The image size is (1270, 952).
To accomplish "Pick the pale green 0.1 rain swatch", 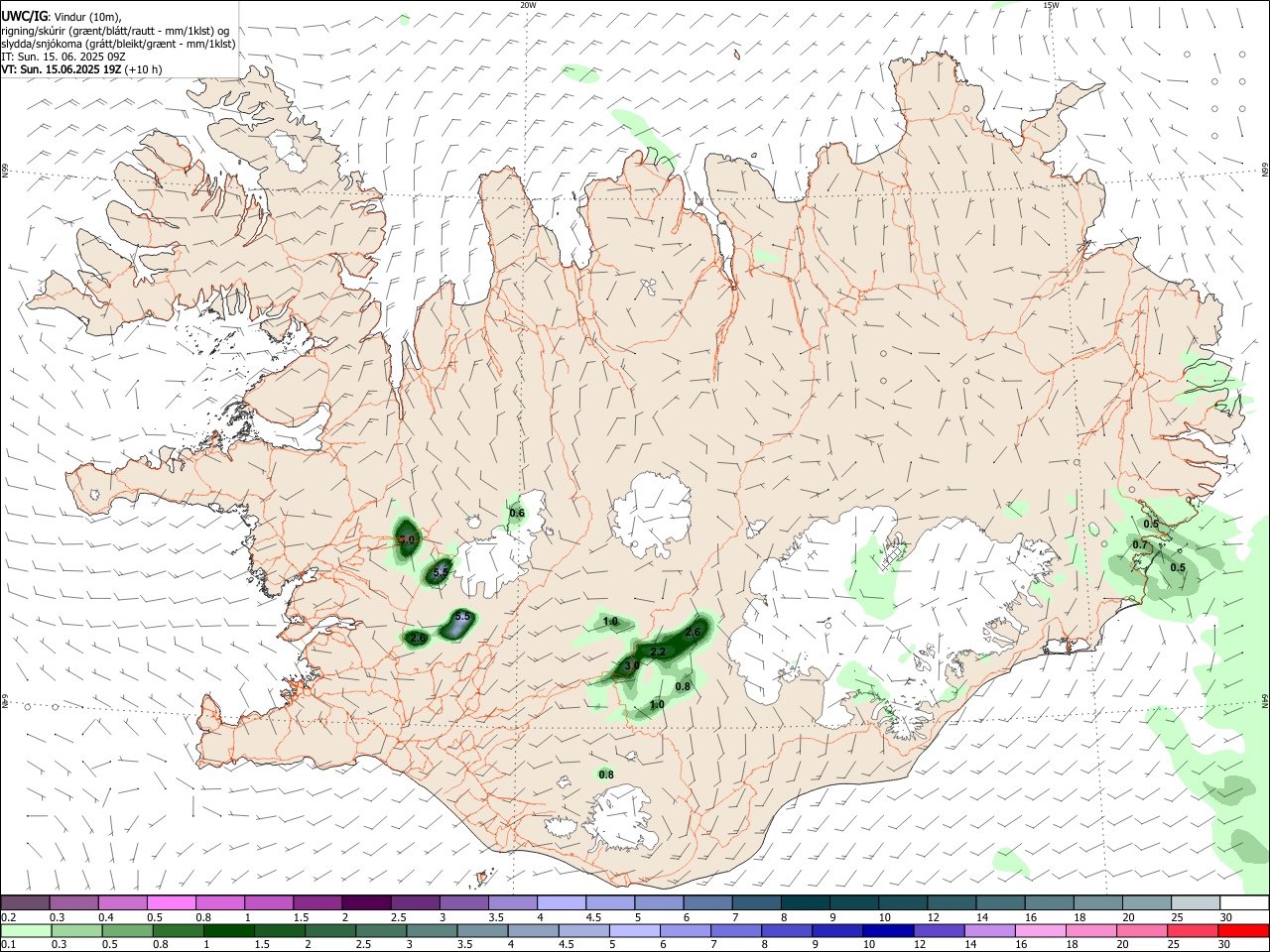I will tap(26, 930).
